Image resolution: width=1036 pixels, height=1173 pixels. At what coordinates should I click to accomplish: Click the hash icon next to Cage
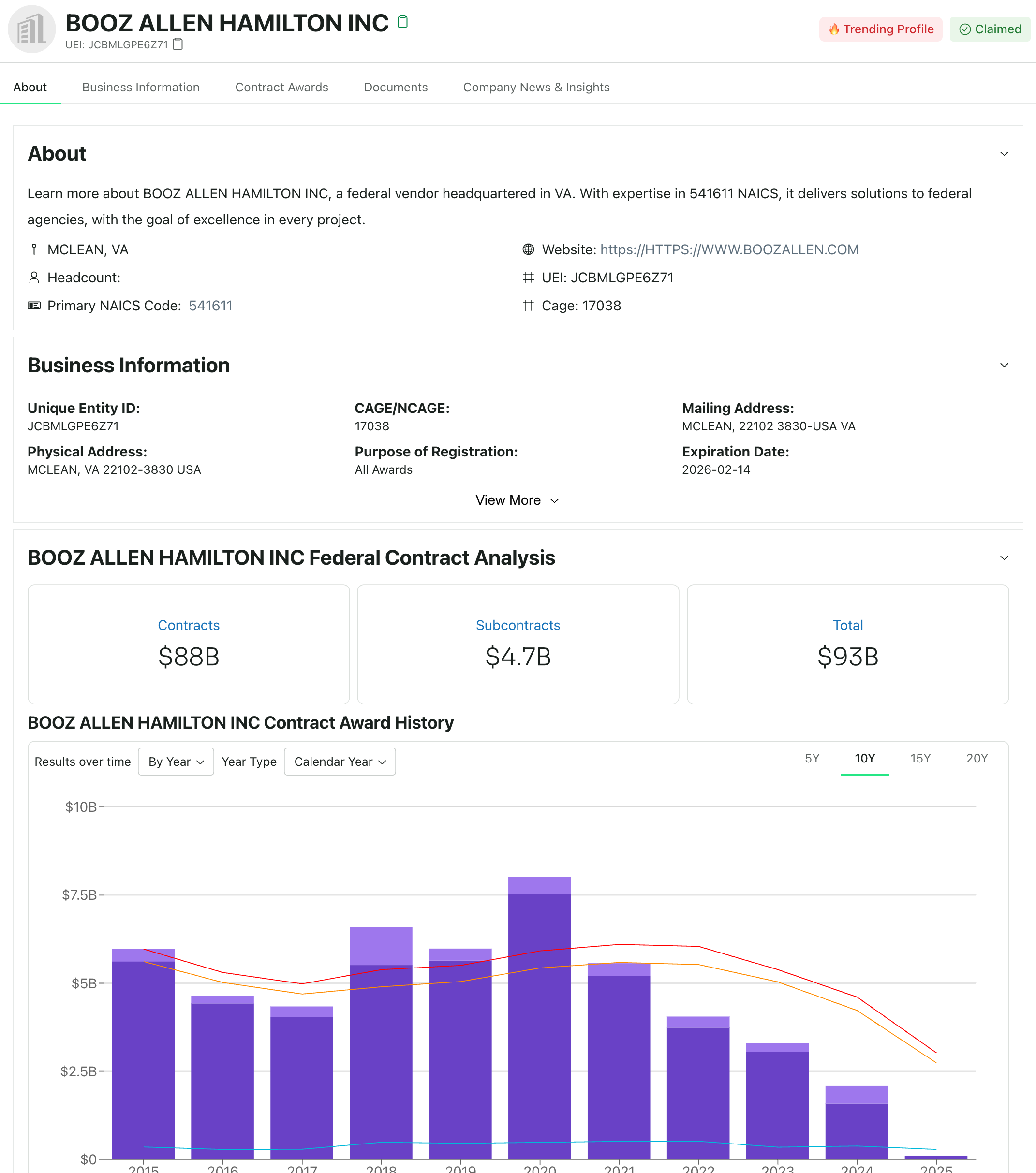tap(528, 305)
